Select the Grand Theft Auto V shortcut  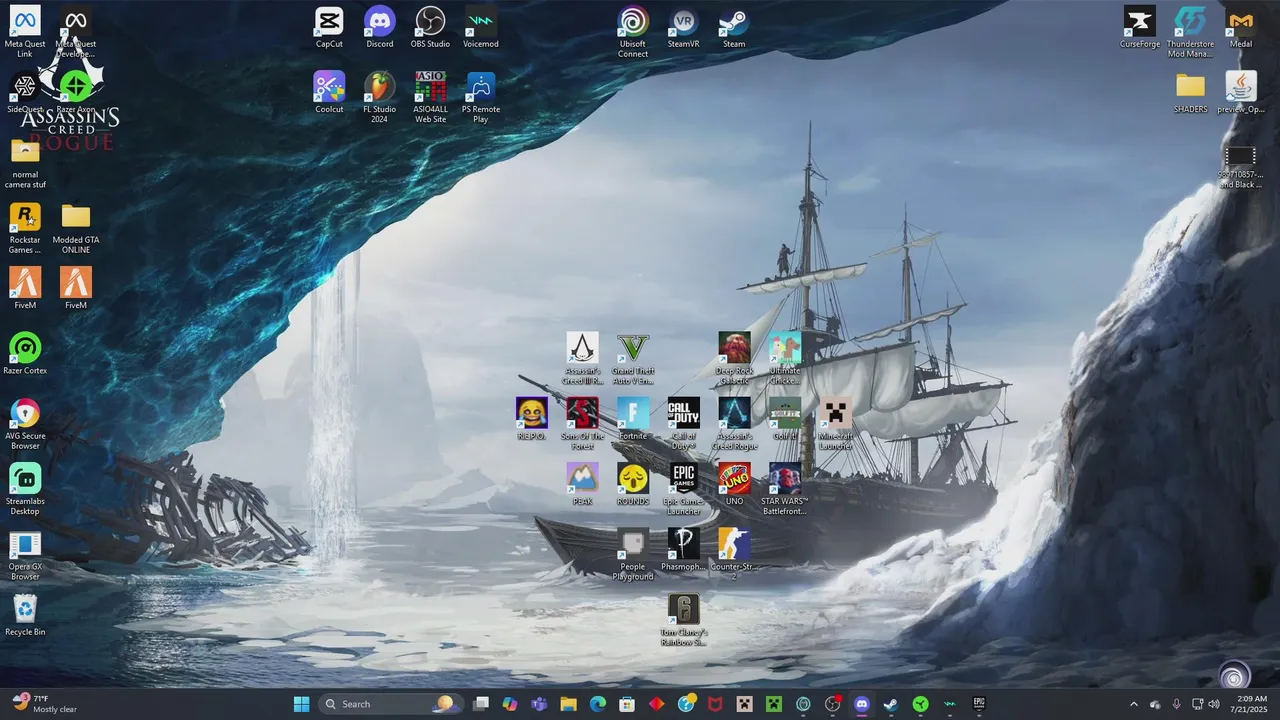(633, 359)
